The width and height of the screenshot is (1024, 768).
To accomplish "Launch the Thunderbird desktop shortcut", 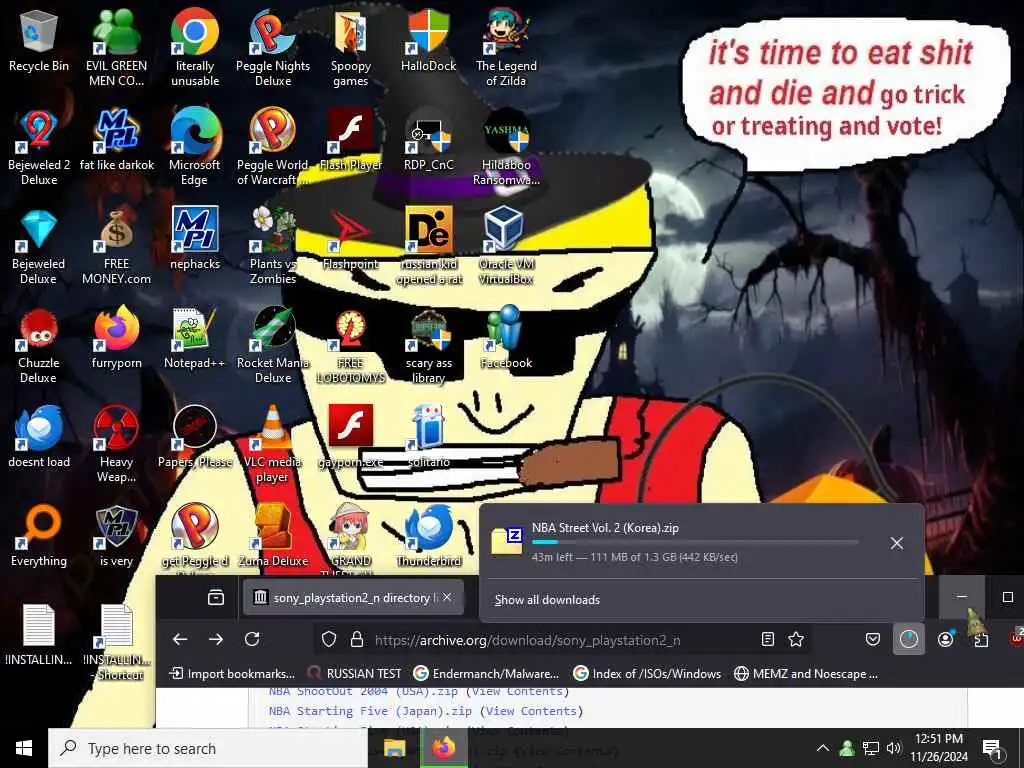I will tap(428, 536).
